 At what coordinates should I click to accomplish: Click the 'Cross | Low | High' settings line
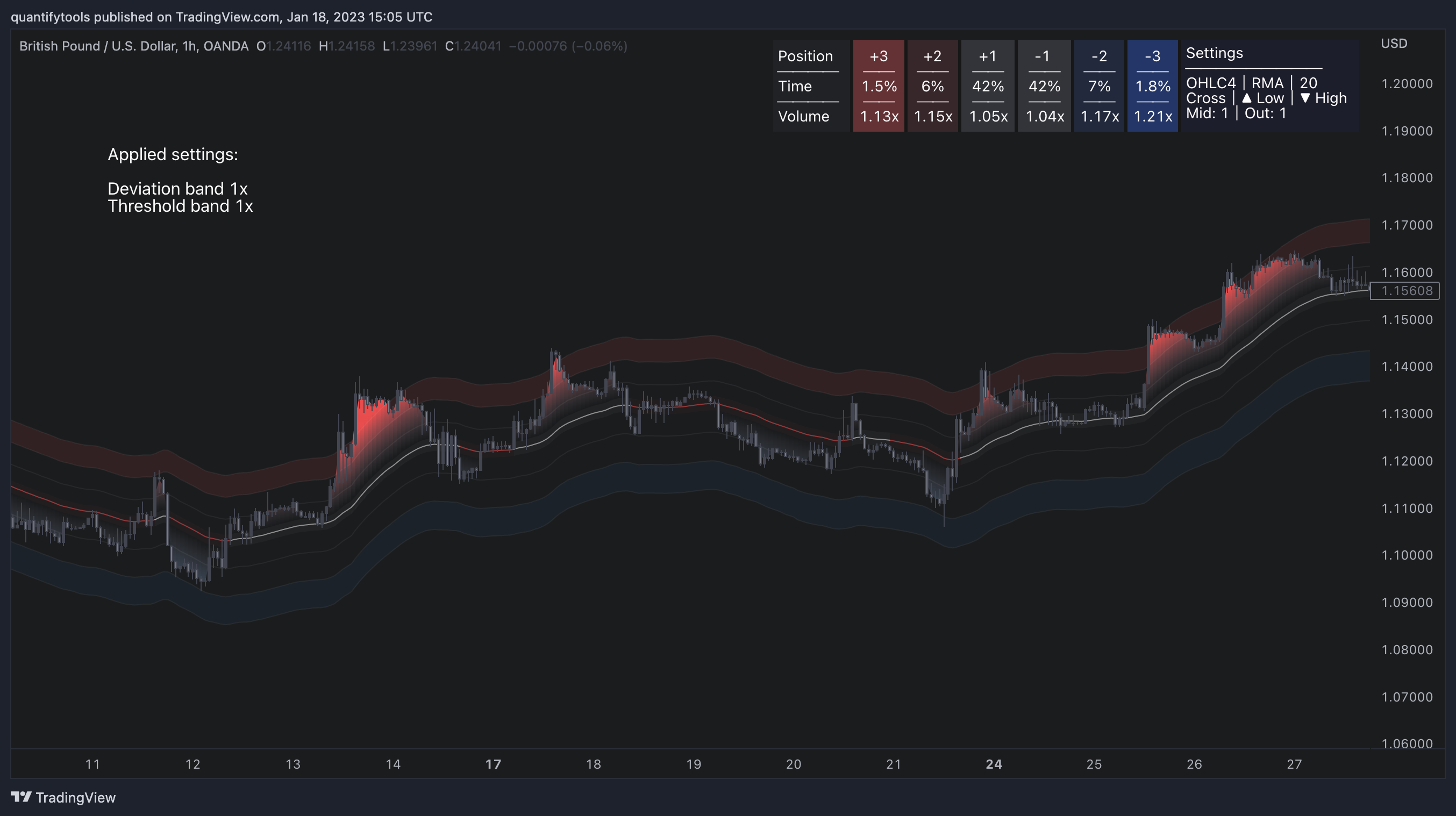click(x=1266, y=98)
